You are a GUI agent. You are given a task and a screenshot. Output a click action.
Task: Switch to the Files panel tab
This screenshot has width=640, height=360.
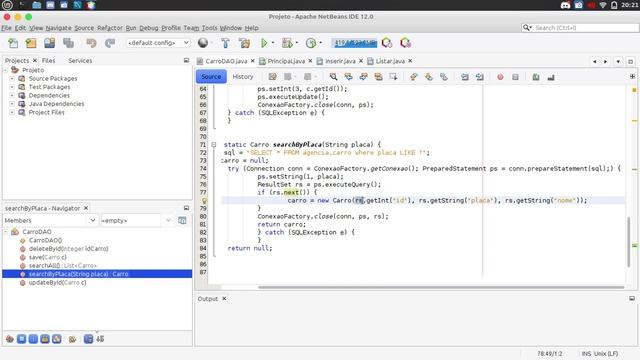click(49, 60)
